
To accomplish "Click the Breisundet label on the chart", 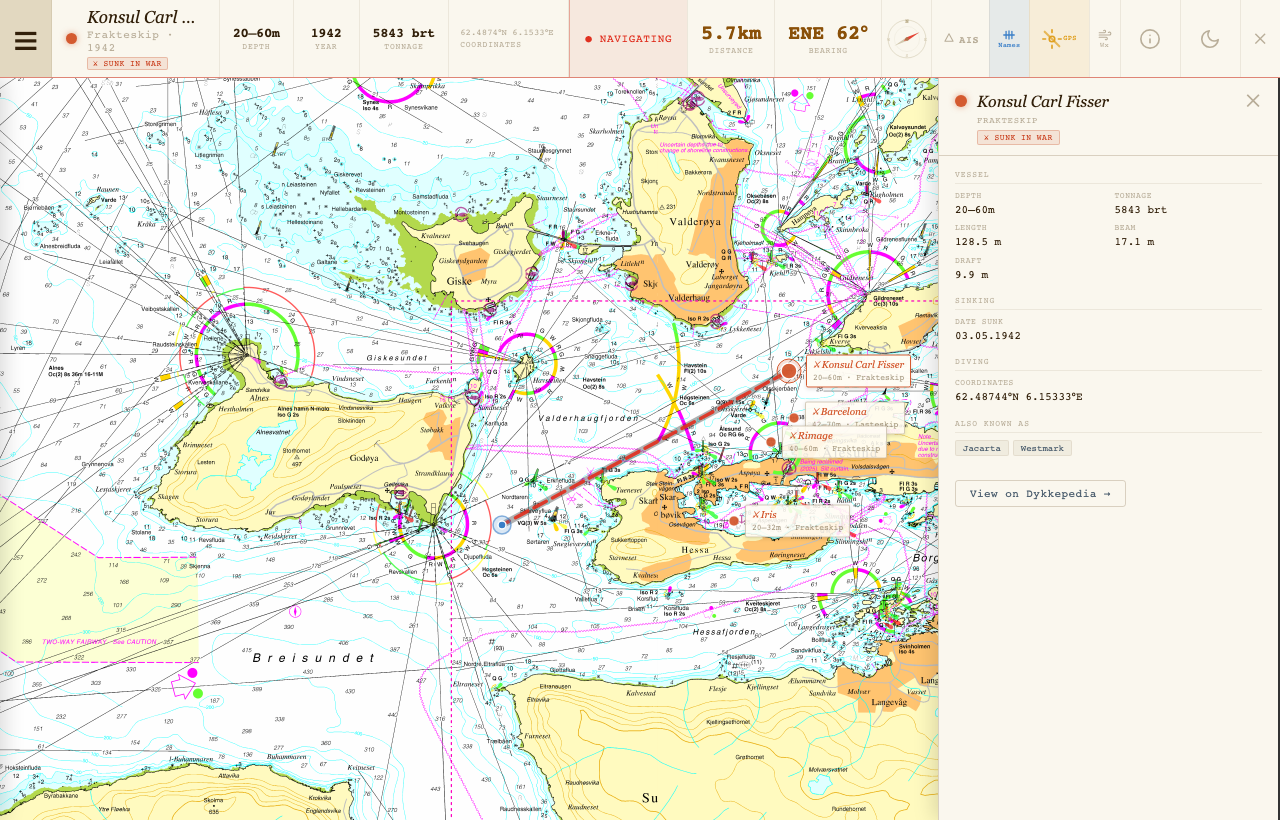I will click(x=314, y=658).
